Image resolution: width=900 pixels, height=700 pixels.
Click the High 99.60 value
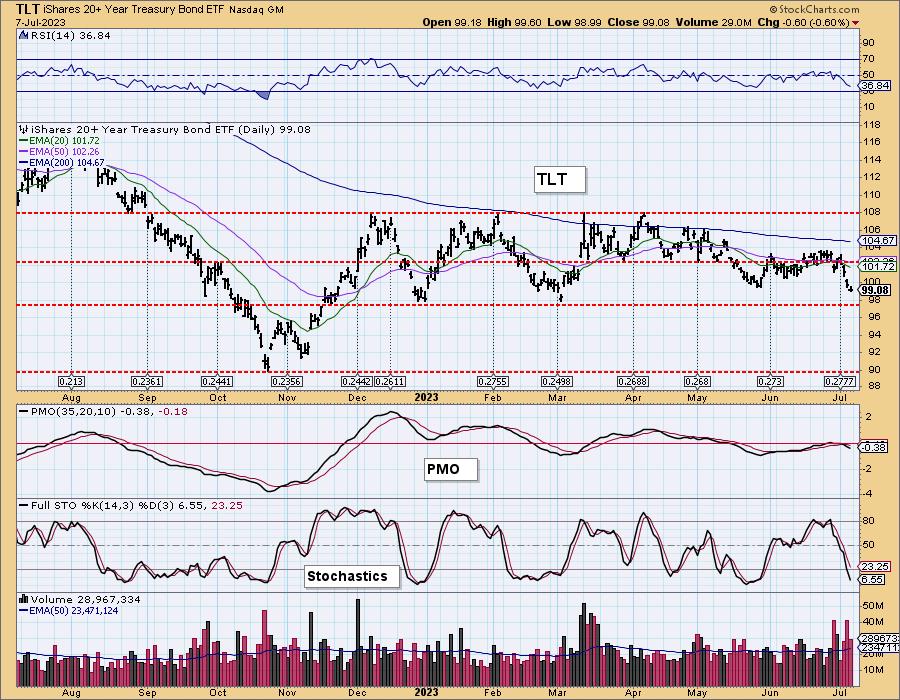click(x=514, y=22)
